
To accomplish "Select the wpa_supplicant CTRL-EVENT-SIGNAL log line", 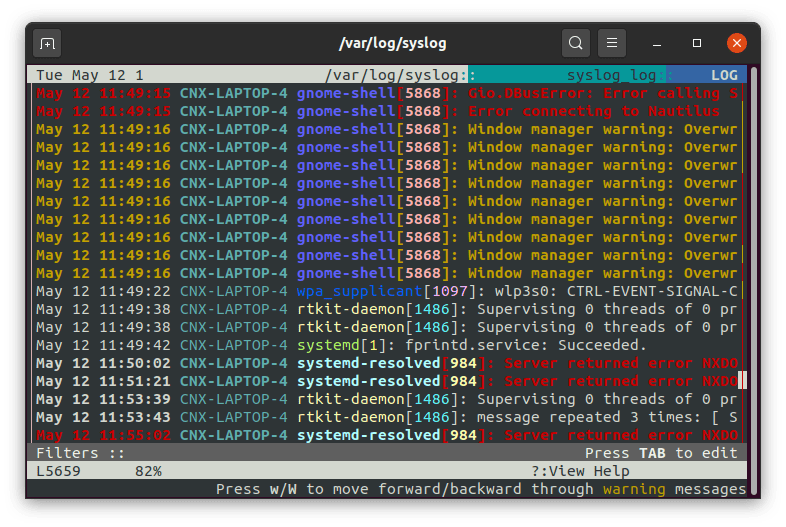I will pyautogui.click(x=387, y=291).
